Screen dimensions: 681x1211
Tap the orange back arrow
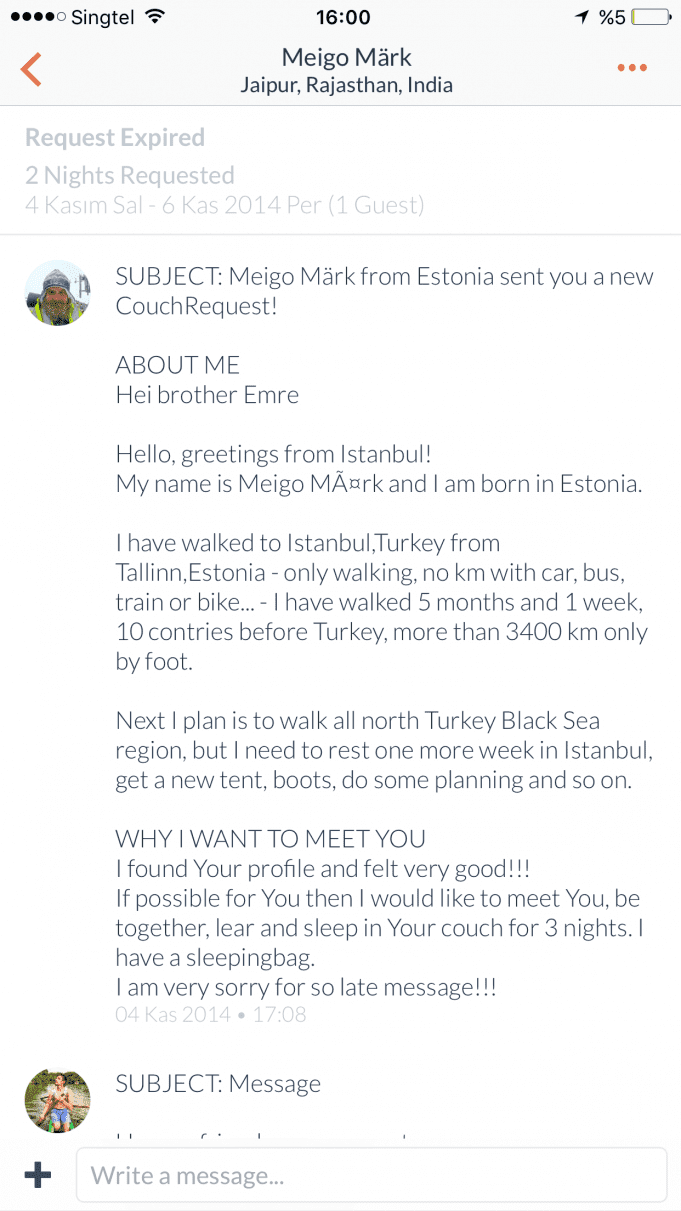pos(31,69)
